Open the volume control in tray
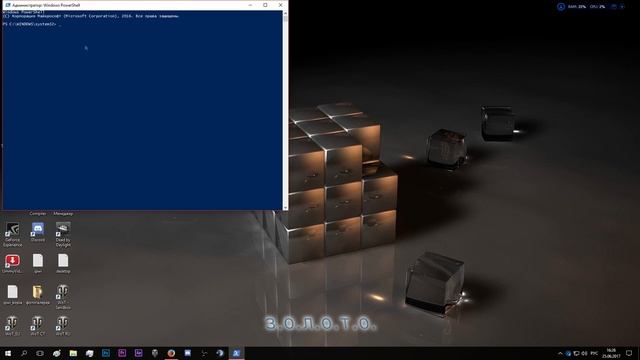This screenshot has width=640, height=360. pos(584,353)
